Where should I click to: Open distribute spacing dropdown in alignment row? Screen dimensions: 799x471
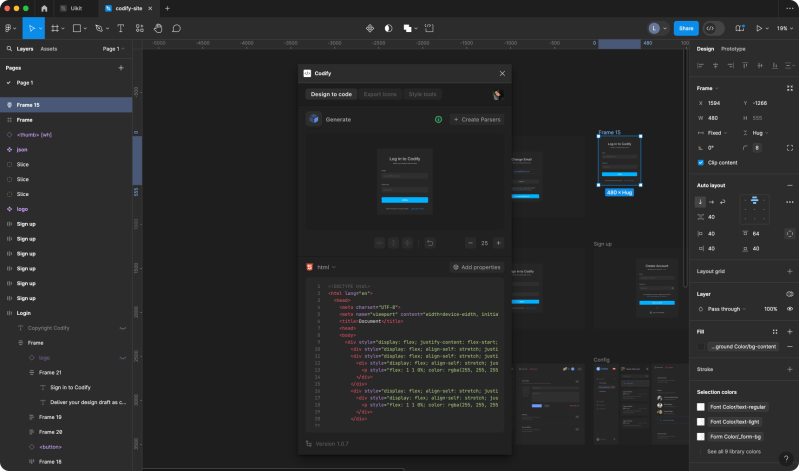pyautogui.click(x=790, y=66)
